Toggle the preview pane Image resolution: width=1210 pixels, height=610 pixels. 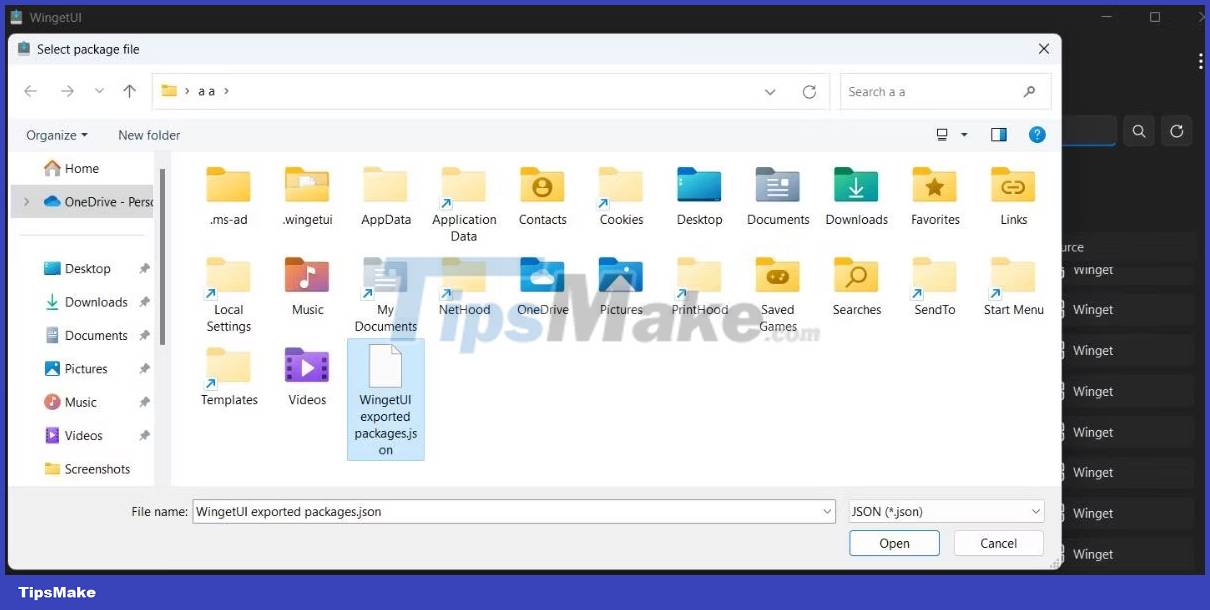click(x=998, y=134)
